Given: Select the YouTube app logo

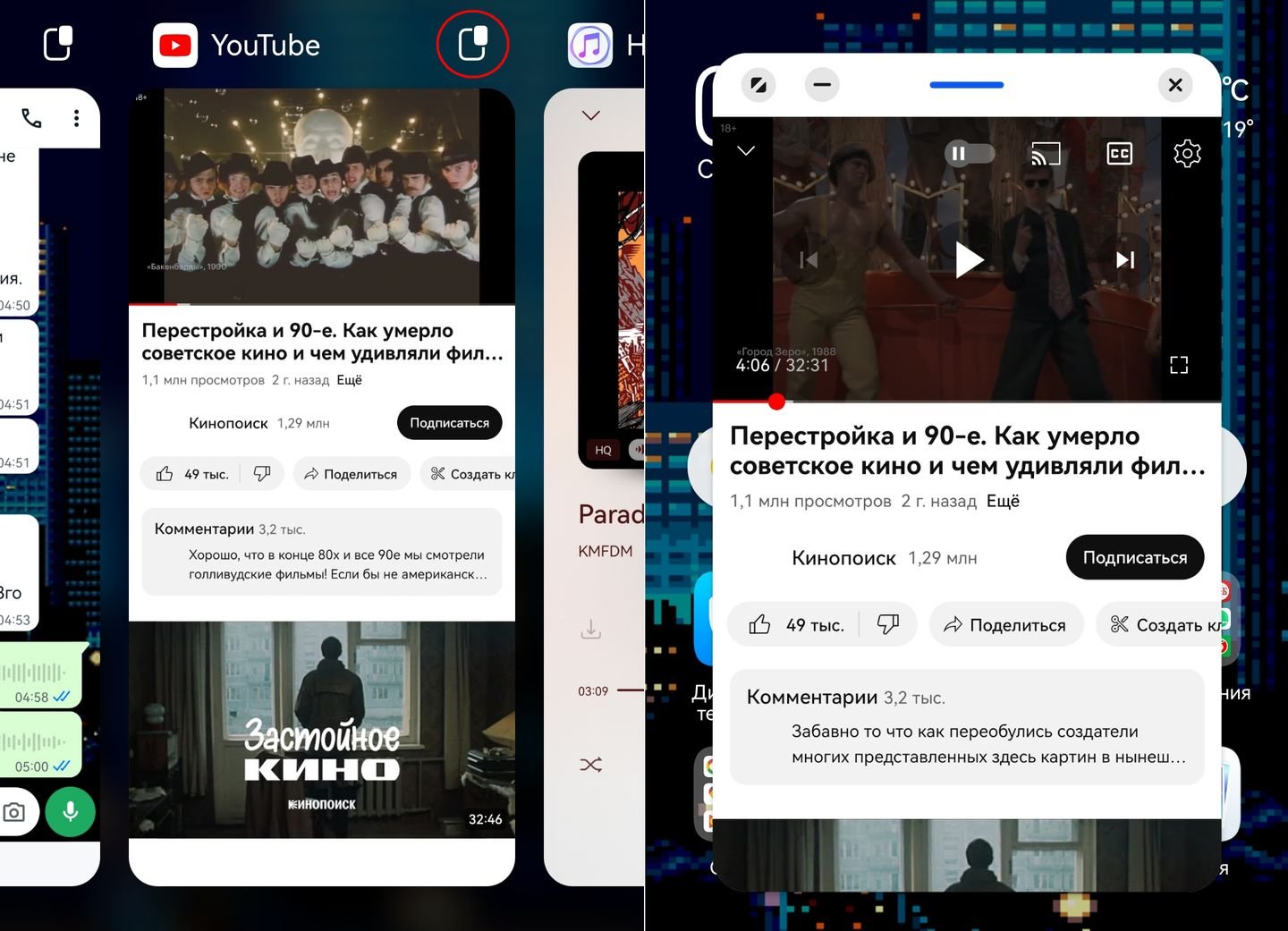Looking at the screenshot, I should (x=175, y=44).
